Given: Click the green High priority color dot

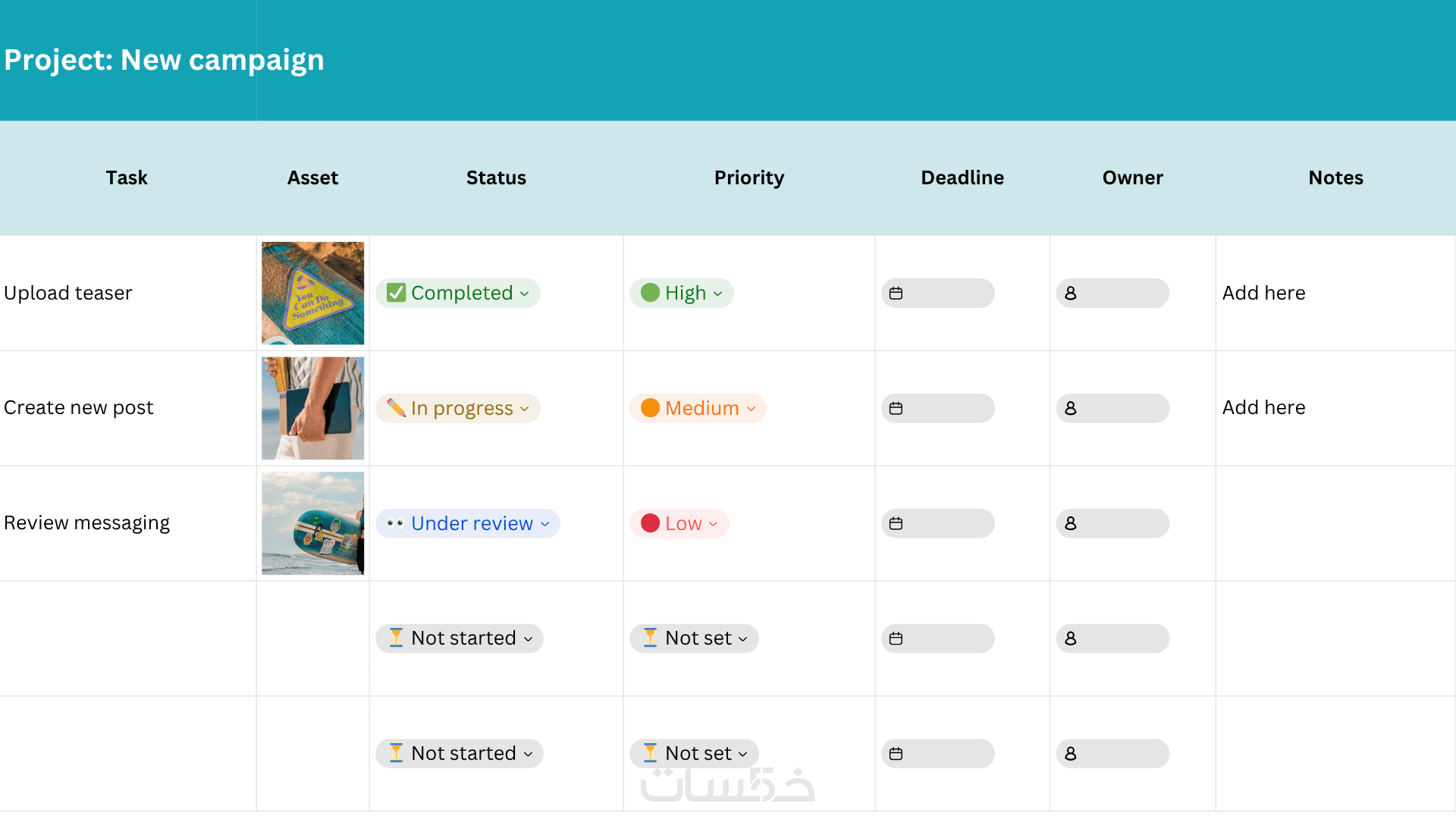Looking at the screenshot, I should pyautogui.click(x=650, y=293).
